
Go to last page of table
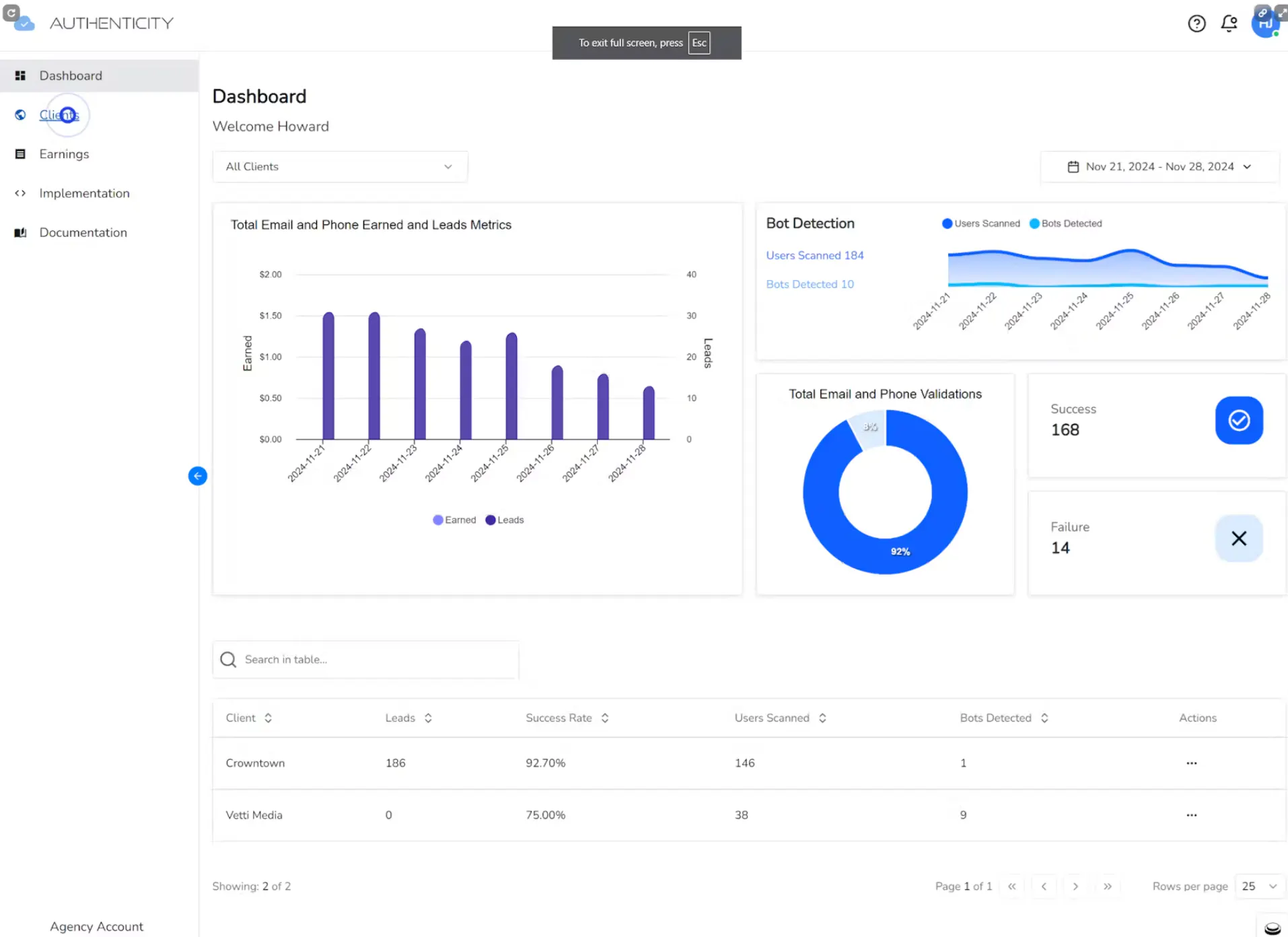tap(1108, 887)
